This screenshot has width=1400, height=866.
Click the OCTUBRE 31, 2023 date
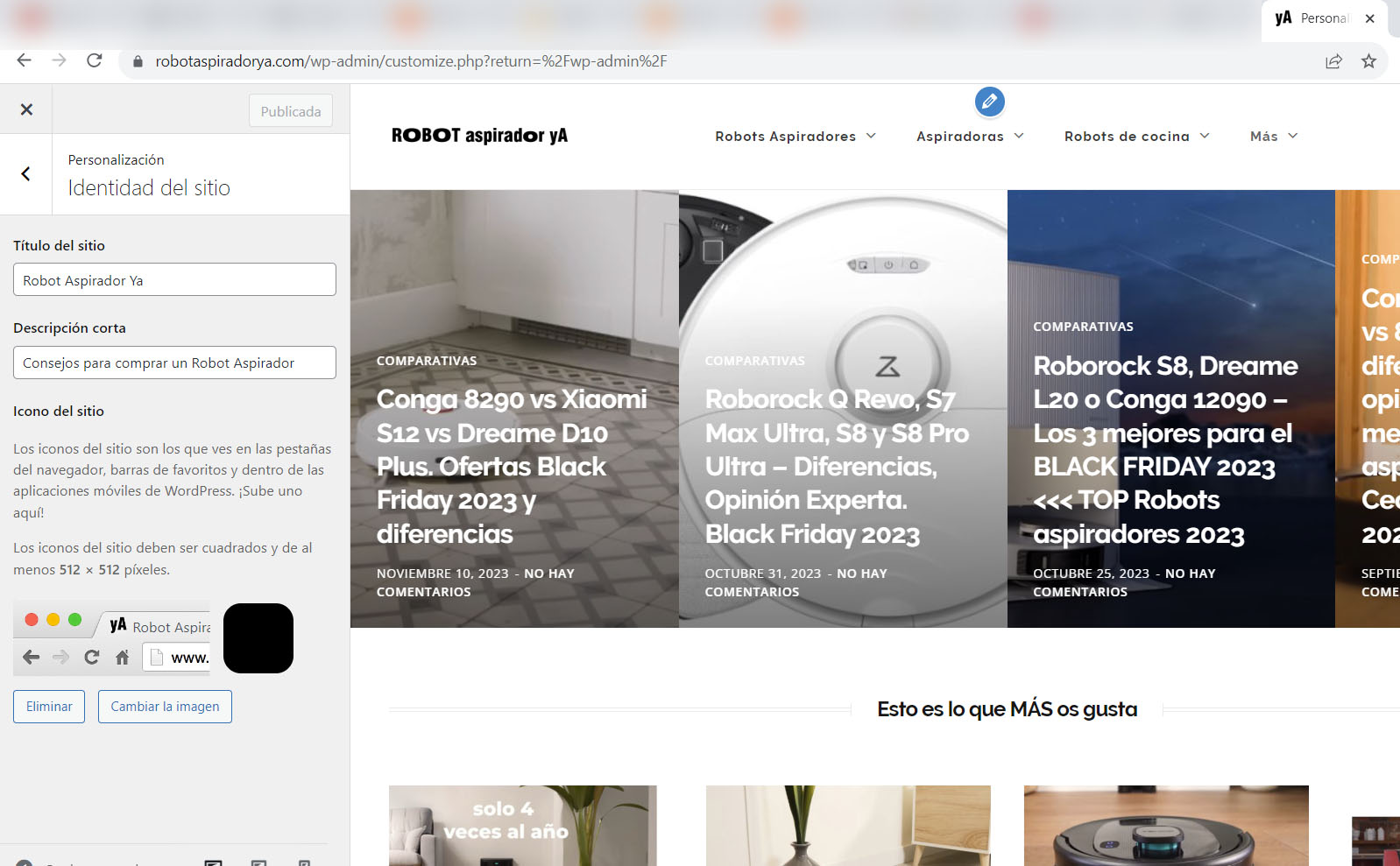click(763, 574)
